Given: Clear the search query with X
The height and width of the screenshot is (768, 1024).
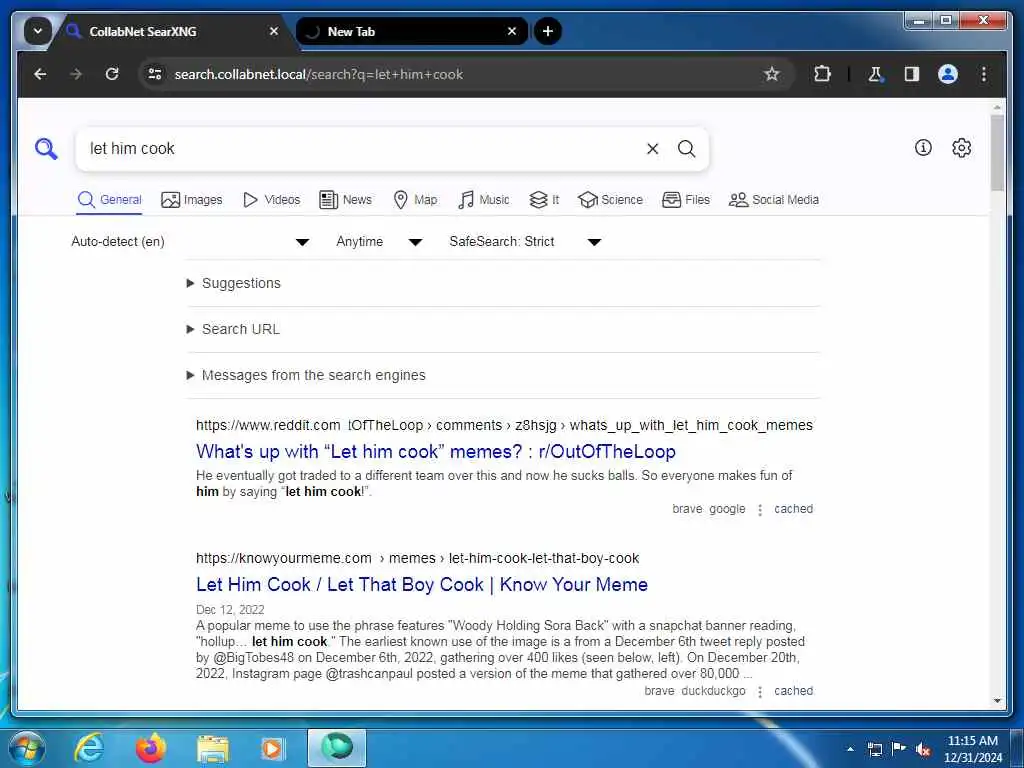Looking at the screenshot, I should (x=652, y=149).
